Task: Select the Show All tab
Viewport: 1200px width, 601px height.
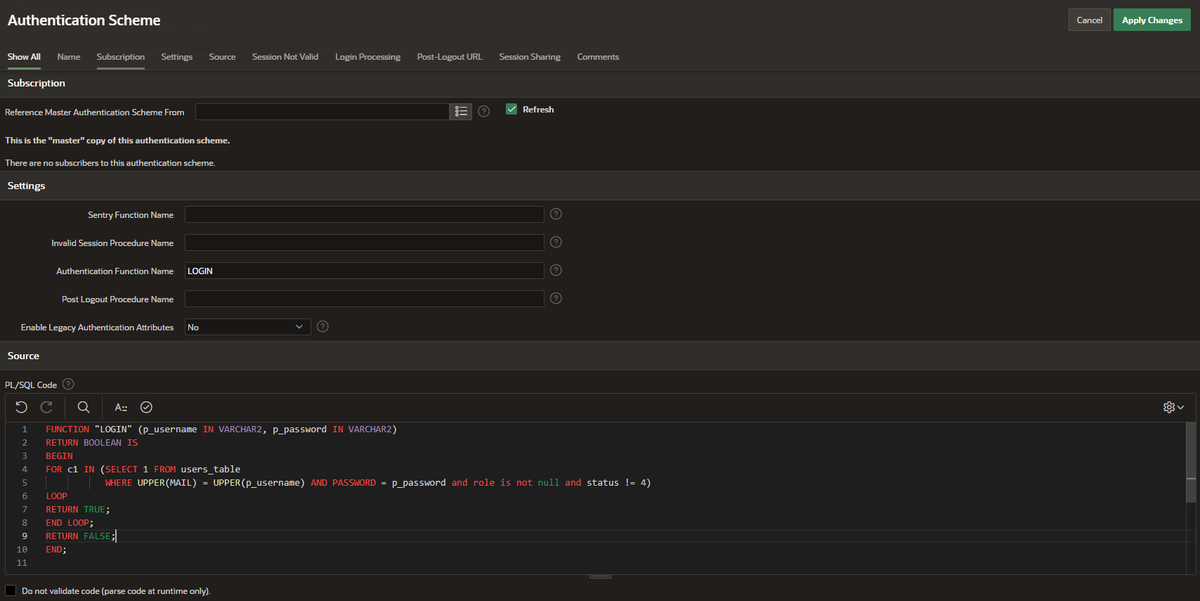Action: [24, 57]
